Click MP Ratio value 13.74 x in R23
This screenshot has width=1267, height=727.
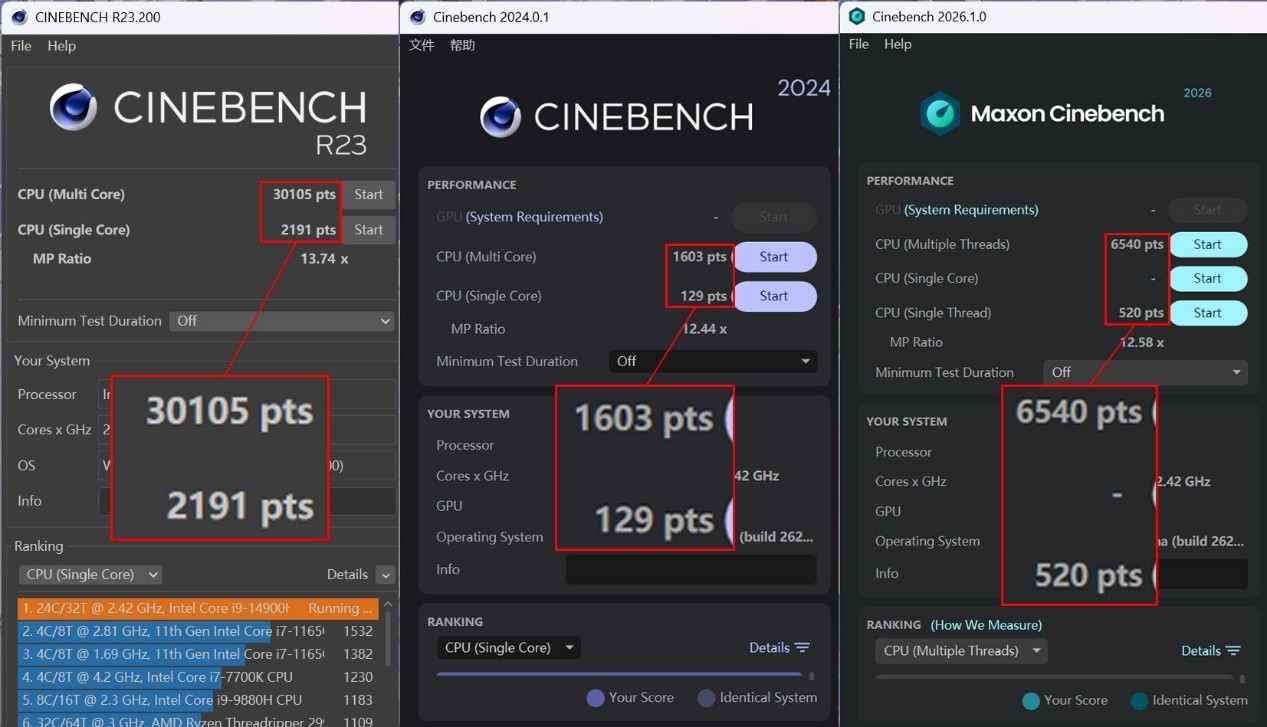(x=324, y=259)
